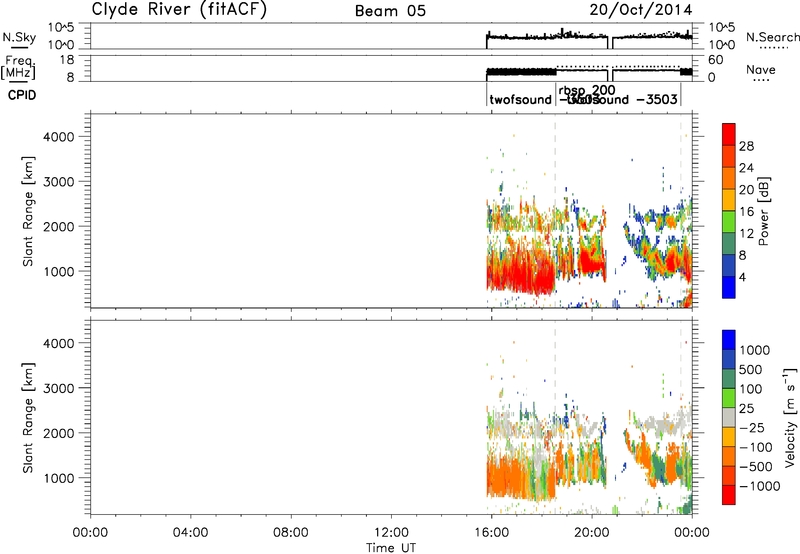
Task: Click the '08:00' time tick label
Action: tap(291, 533)
